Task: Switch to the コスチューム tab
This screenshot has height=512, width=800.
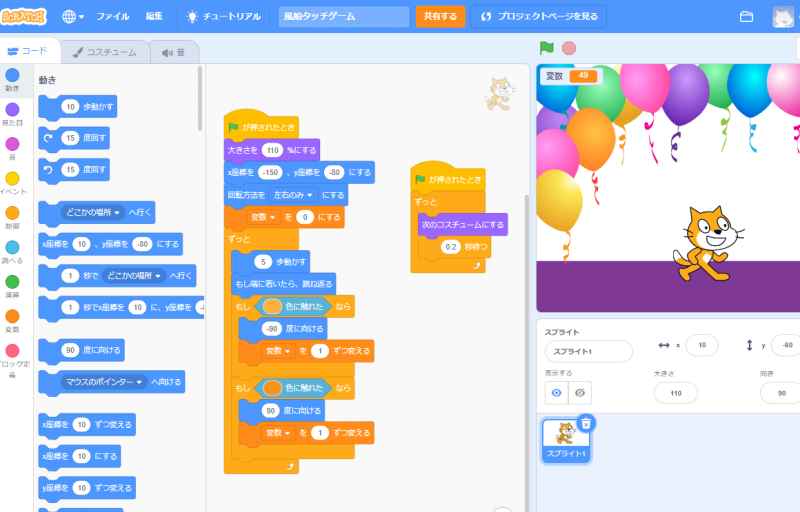Action: (x=105, y=52)
